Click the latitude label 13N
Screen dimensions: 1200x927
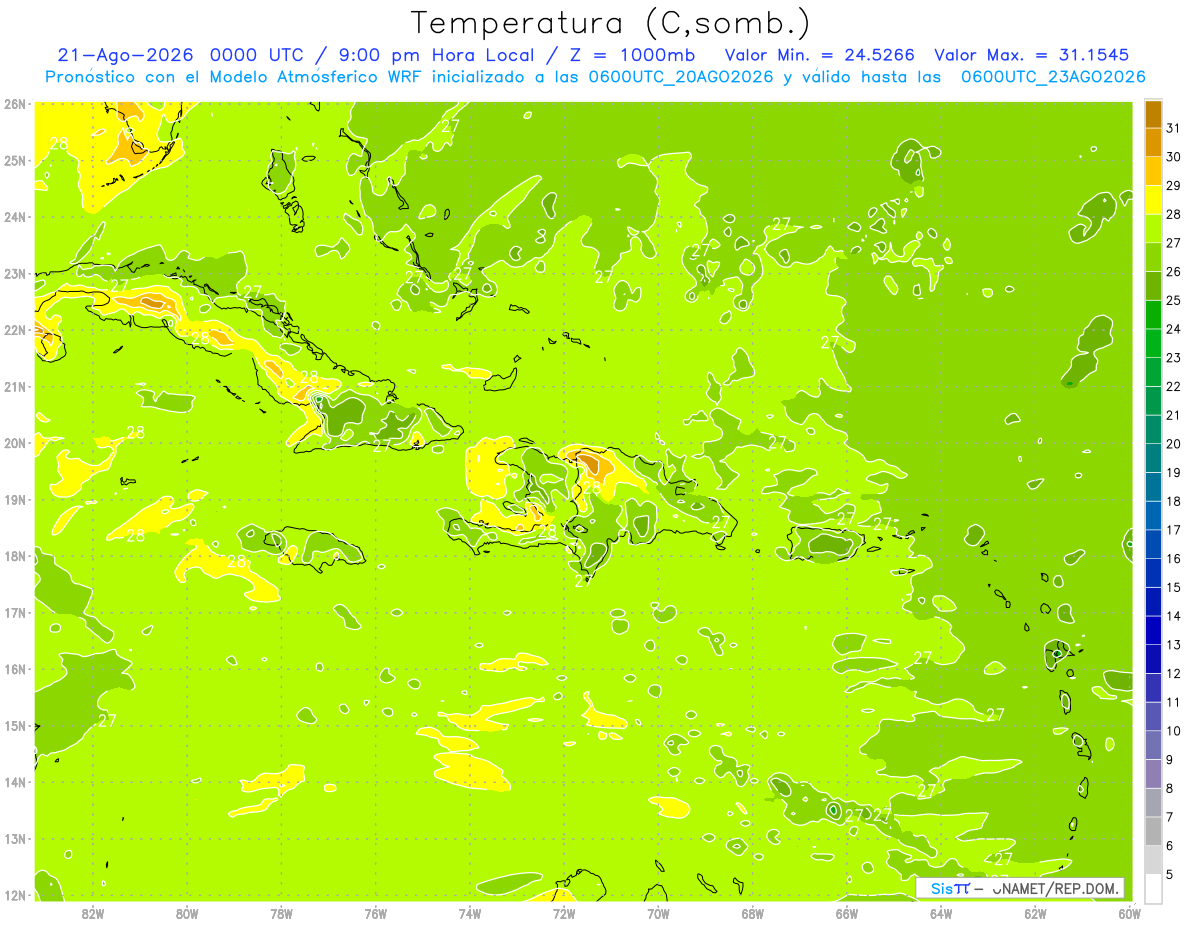pyautogui.click(x=15, y=839)
